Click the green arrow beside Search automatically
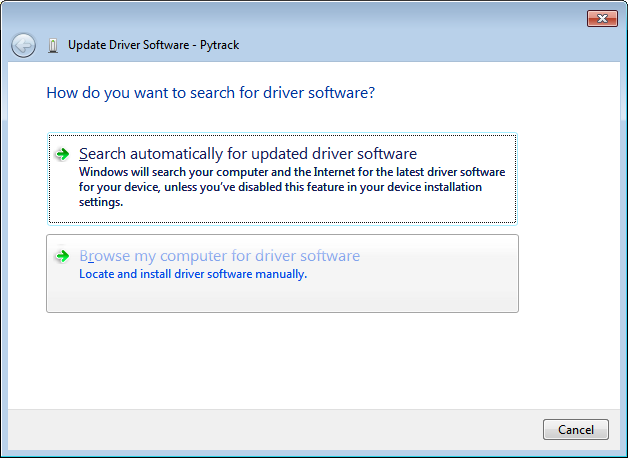The image size is (628, 458). 63,154
